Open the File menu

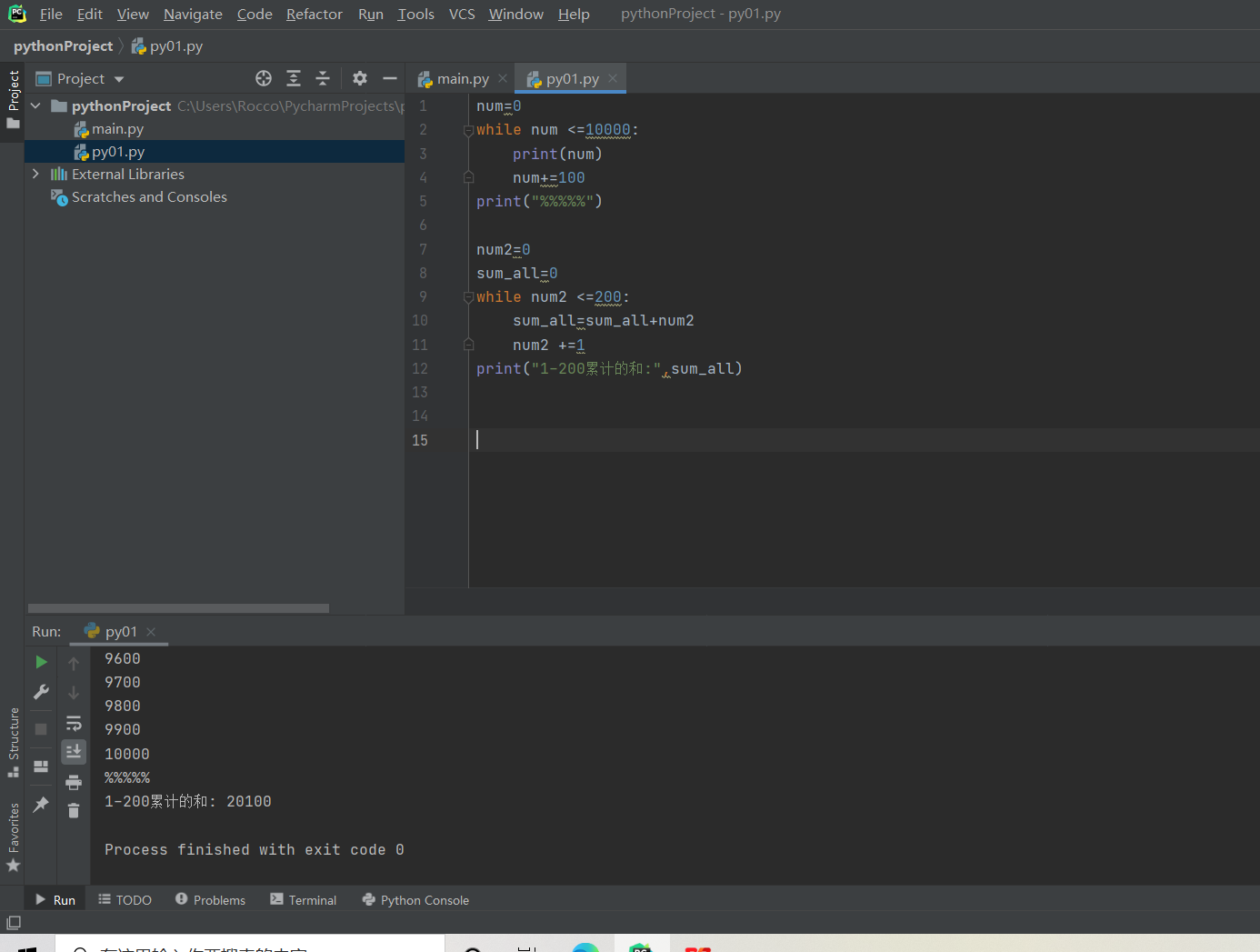pos(51,14)
